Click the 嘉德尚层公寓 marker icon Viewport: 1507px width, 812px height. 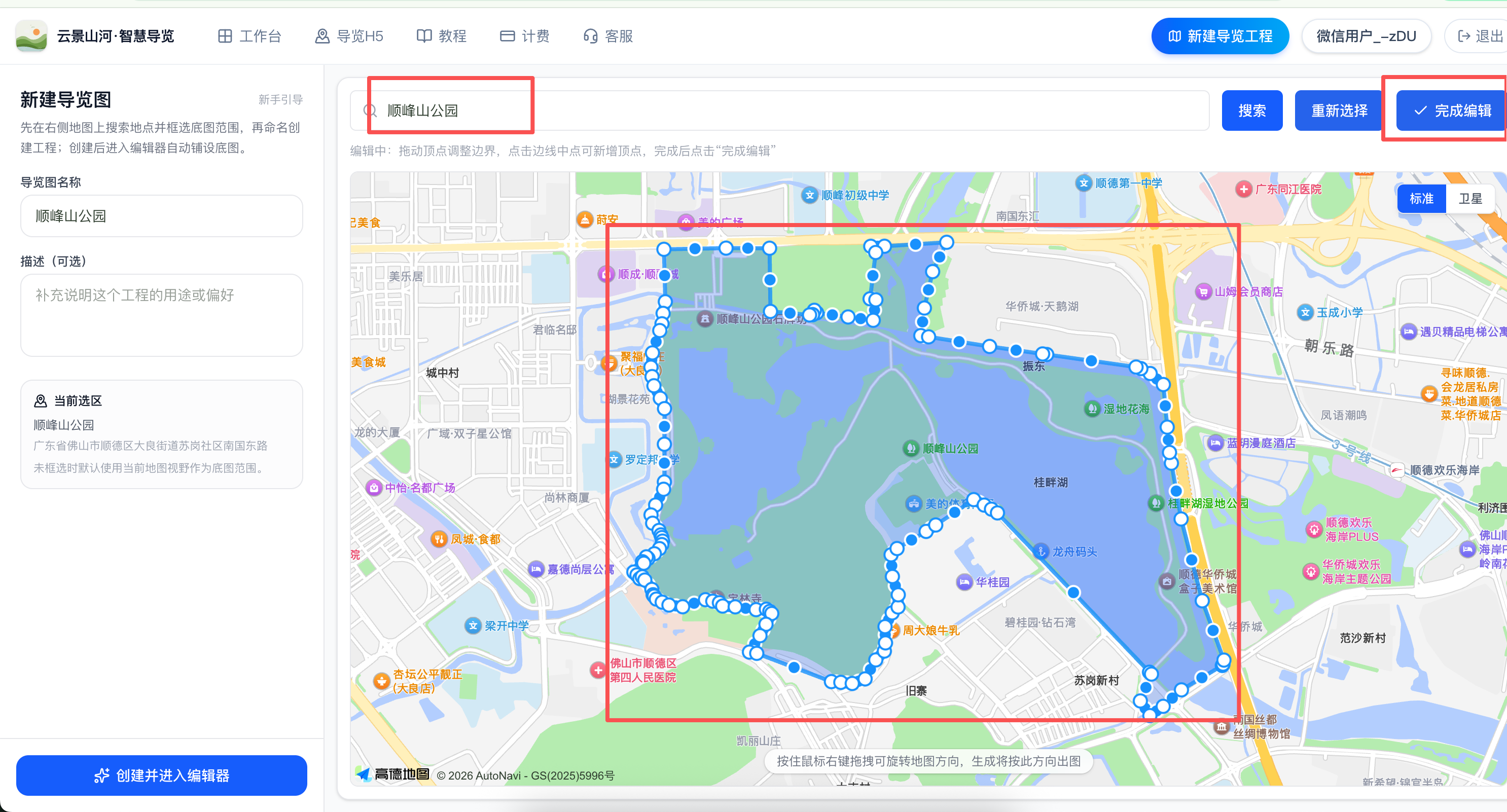click(x=535, y=569)
